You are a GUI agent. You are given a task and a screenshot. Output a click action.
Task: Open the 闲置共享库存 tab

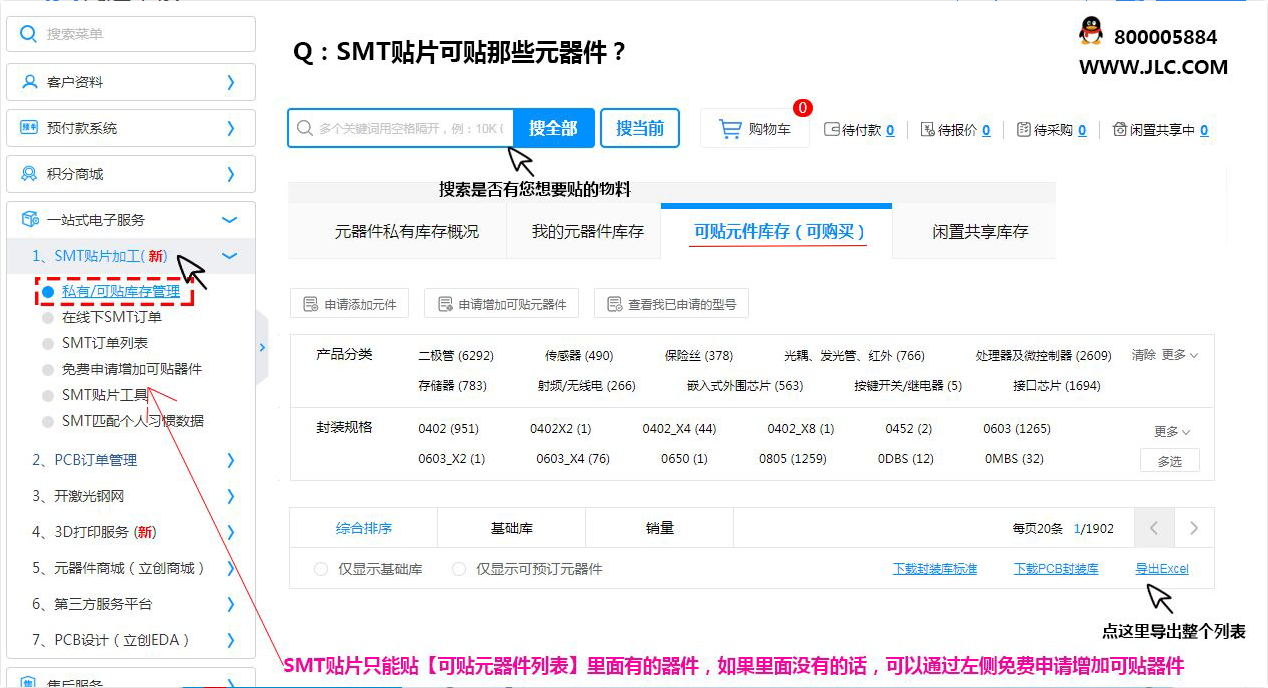click(979, 232)
